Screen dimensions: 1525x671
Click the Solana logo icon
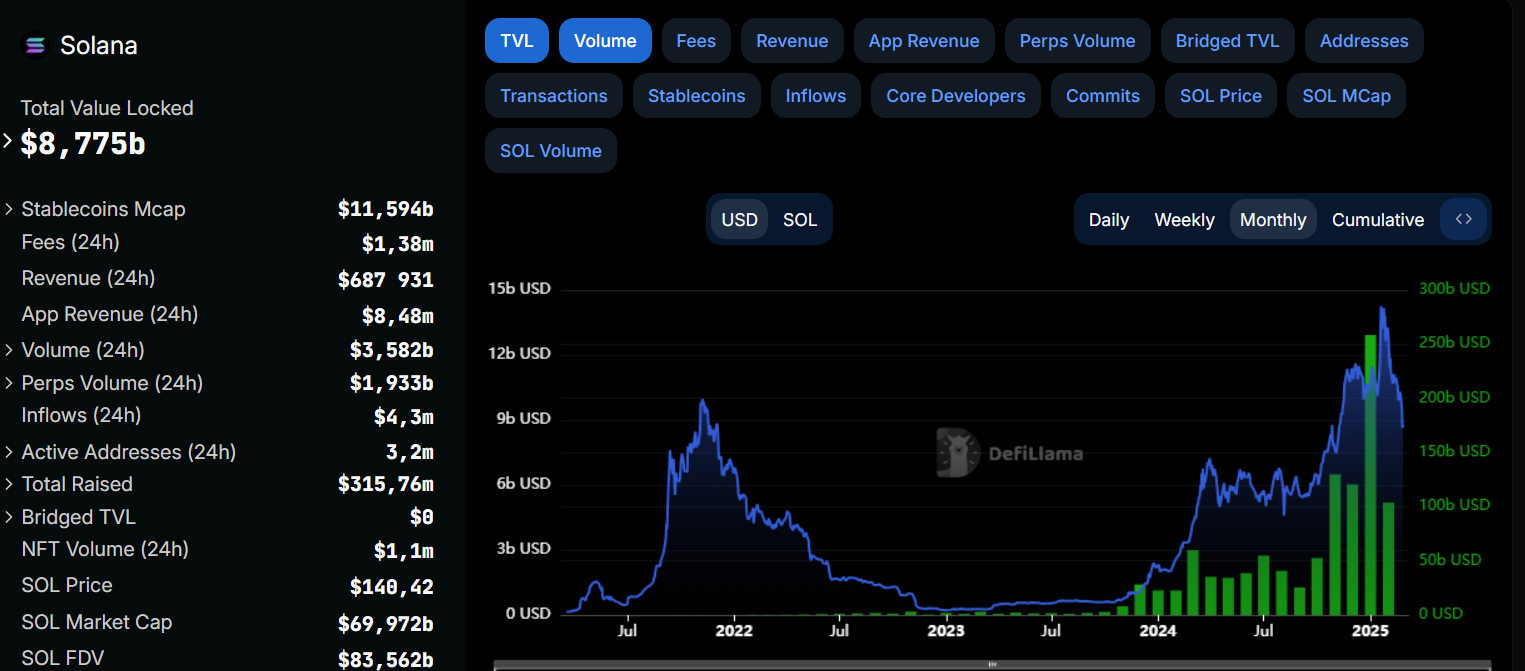click(x=35, y=45)
